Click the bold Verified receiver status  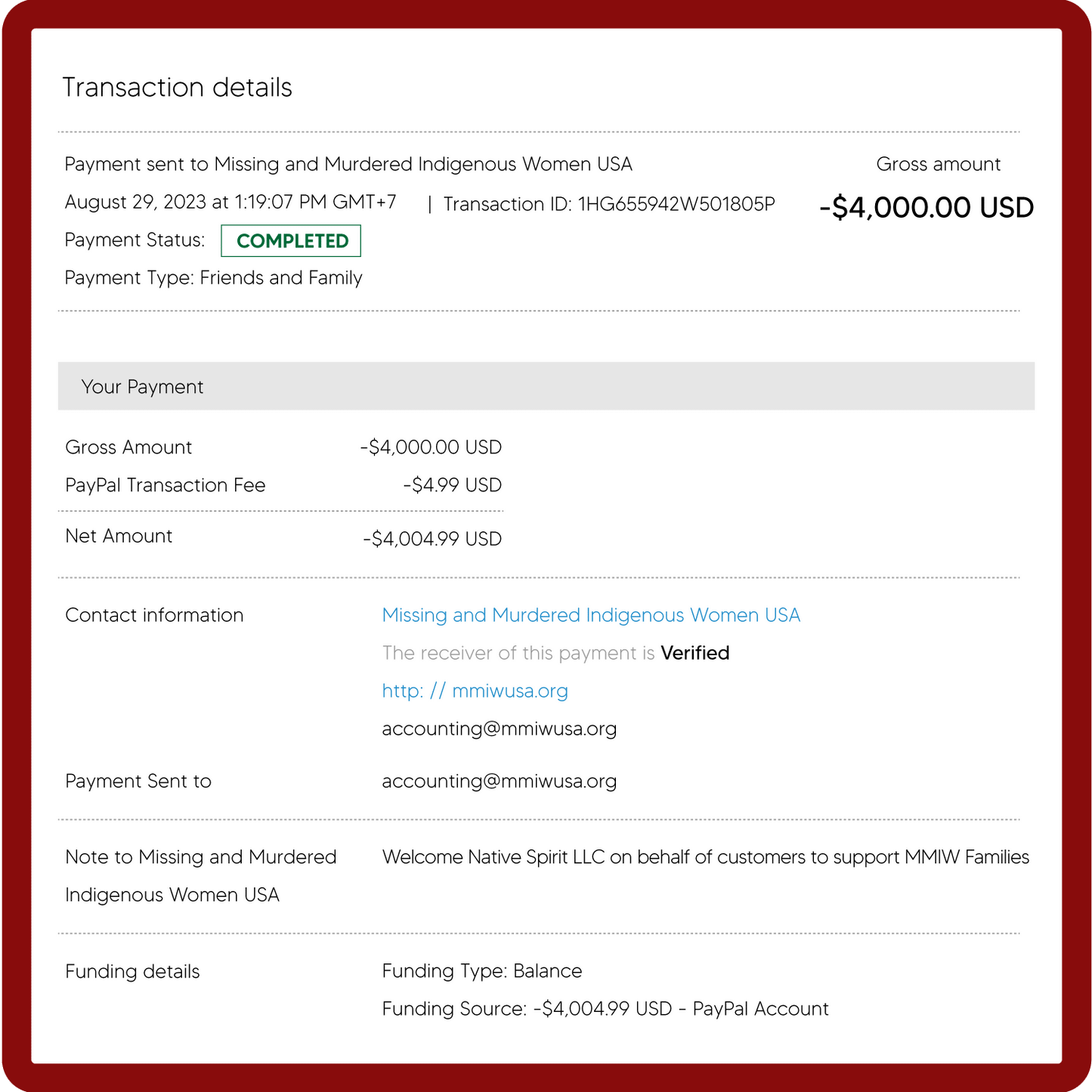pyautogui.click(x=694, y=653)
